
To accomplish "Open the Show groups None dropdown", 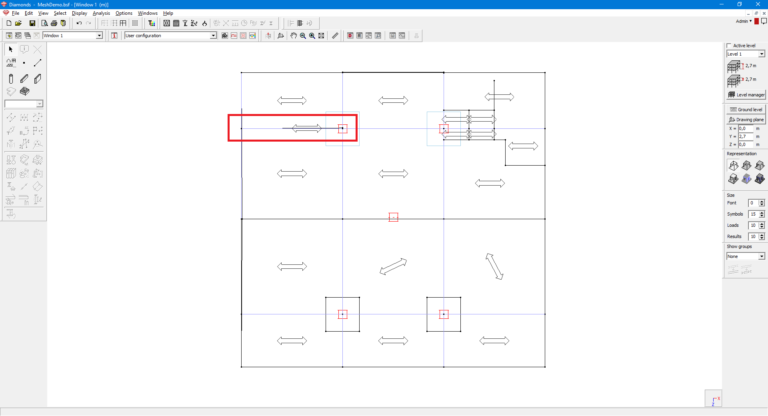I will tap(762, 256).
